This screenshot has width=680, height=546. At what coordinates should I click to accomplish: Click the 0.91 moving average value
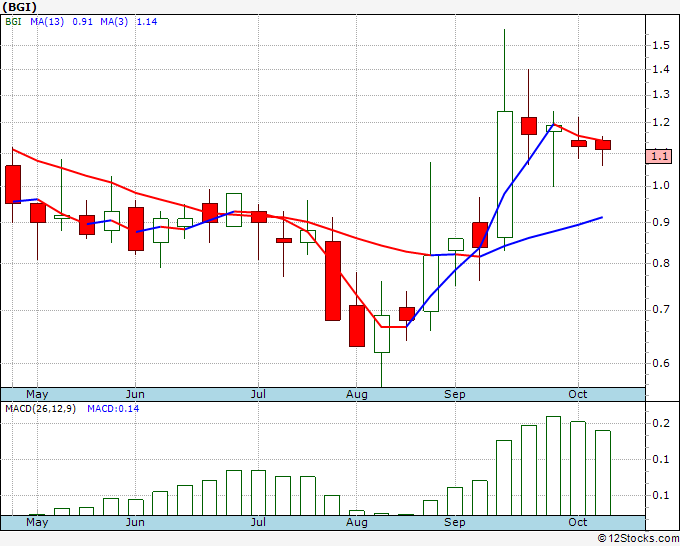pyautogui.click(x=82, y=22)
